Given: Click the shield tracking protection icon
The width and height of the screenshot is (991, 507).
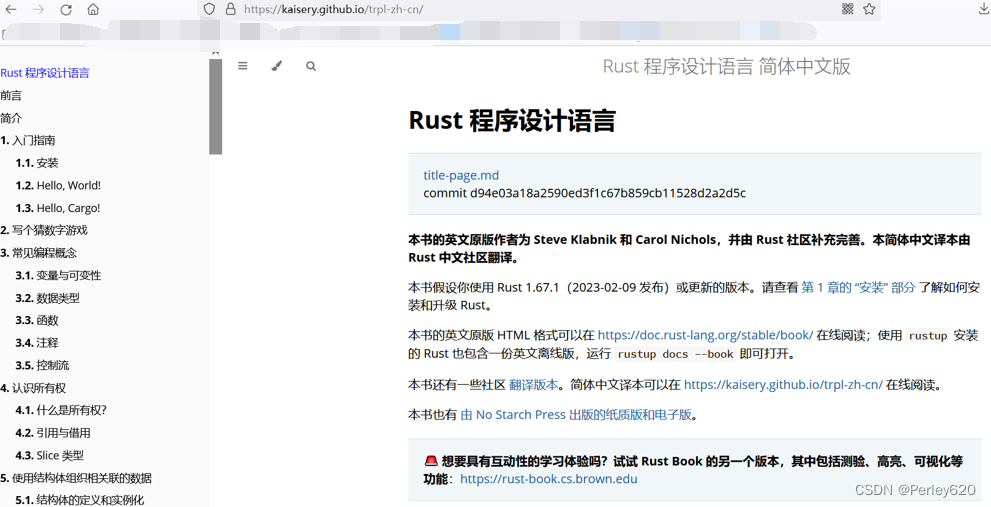Looking at the screenshot, I should click(210, 9).
